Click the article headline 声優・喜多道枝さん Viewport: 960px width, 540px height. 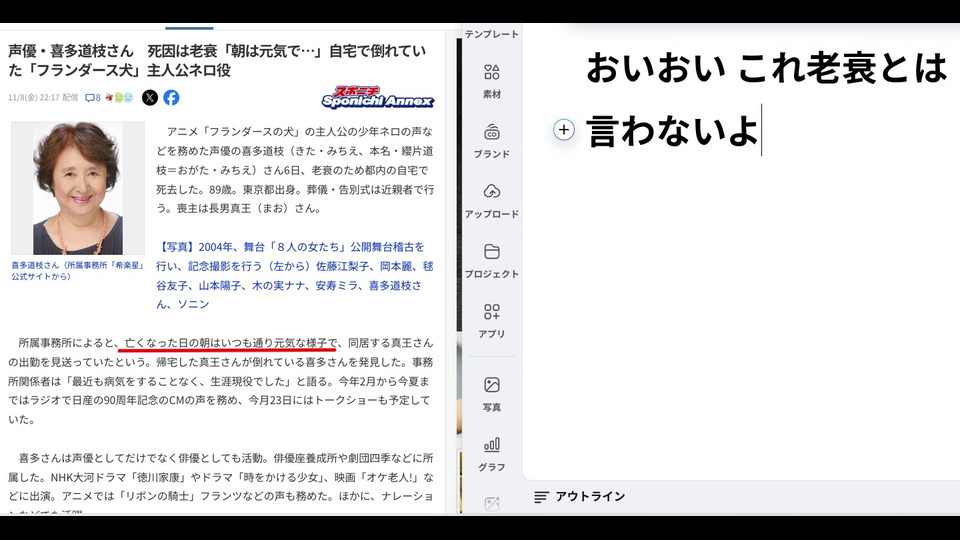[x=217, y=60]
